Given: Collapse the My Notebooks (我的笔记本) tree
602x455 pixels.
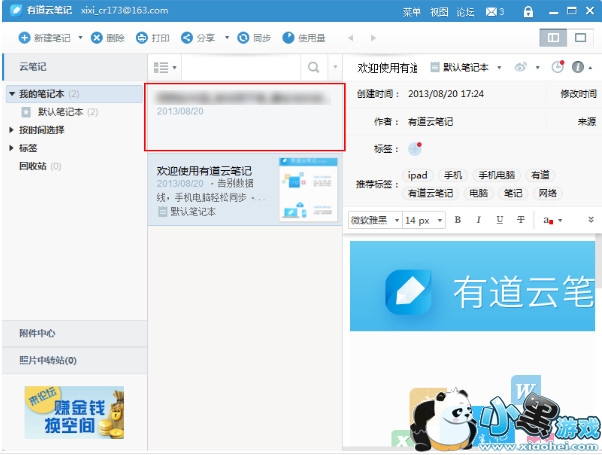Looking at the screenshot, I should point(12,94).
